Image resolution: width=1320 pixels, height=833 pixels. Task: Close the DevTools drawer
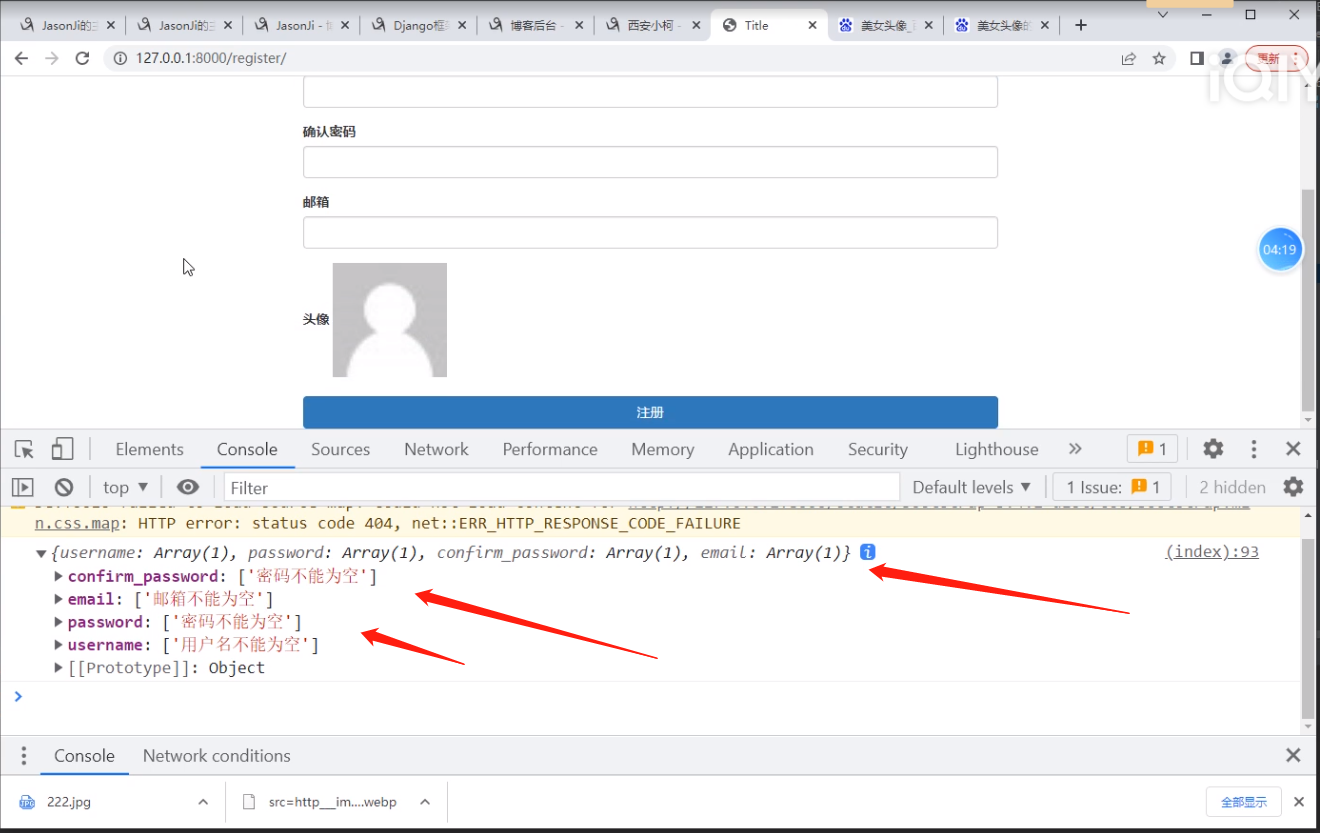[1293, 756]
